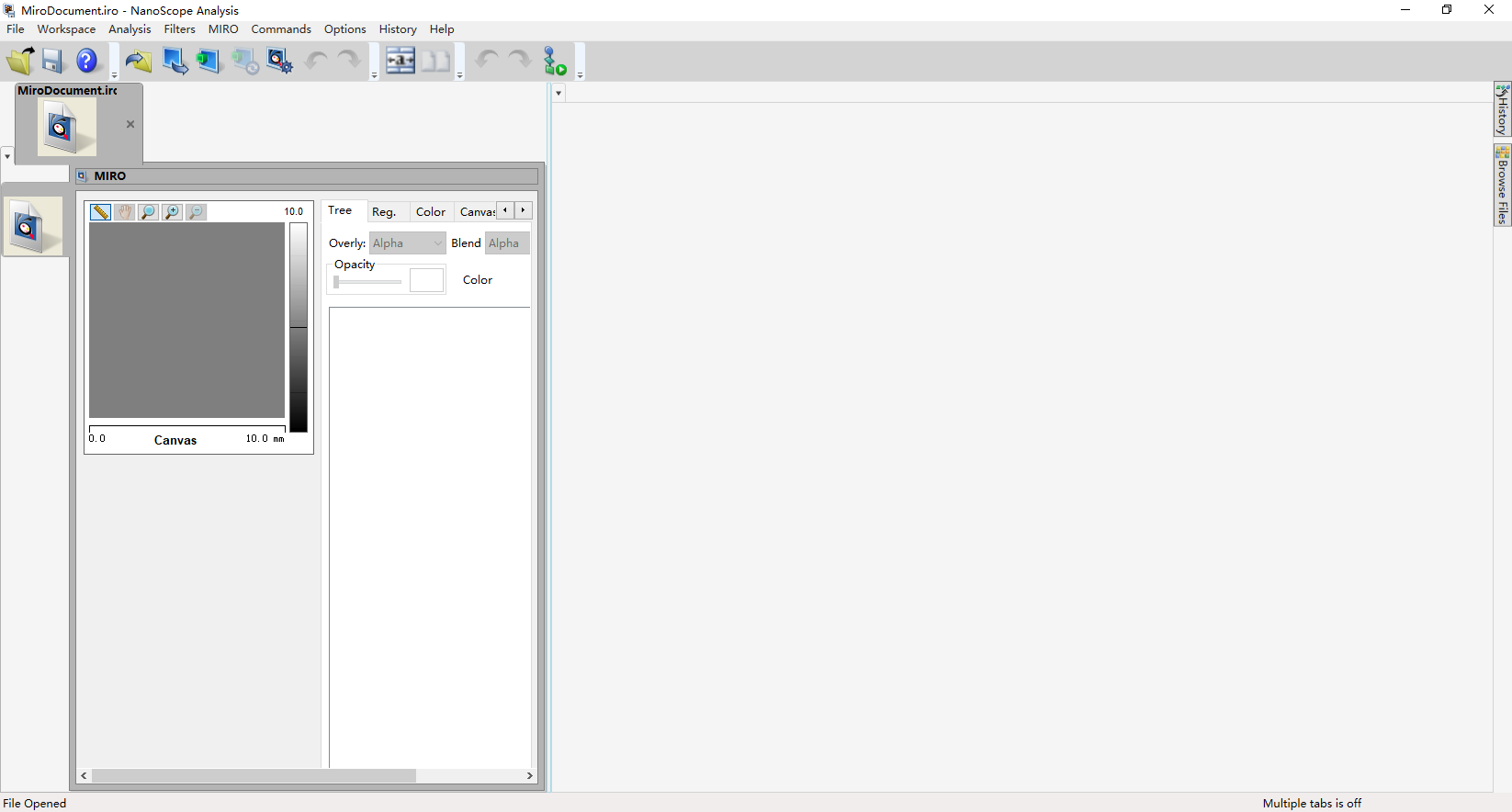Open the History side panel
This screenshot has height=812, width=1512.
point(1502,110)
